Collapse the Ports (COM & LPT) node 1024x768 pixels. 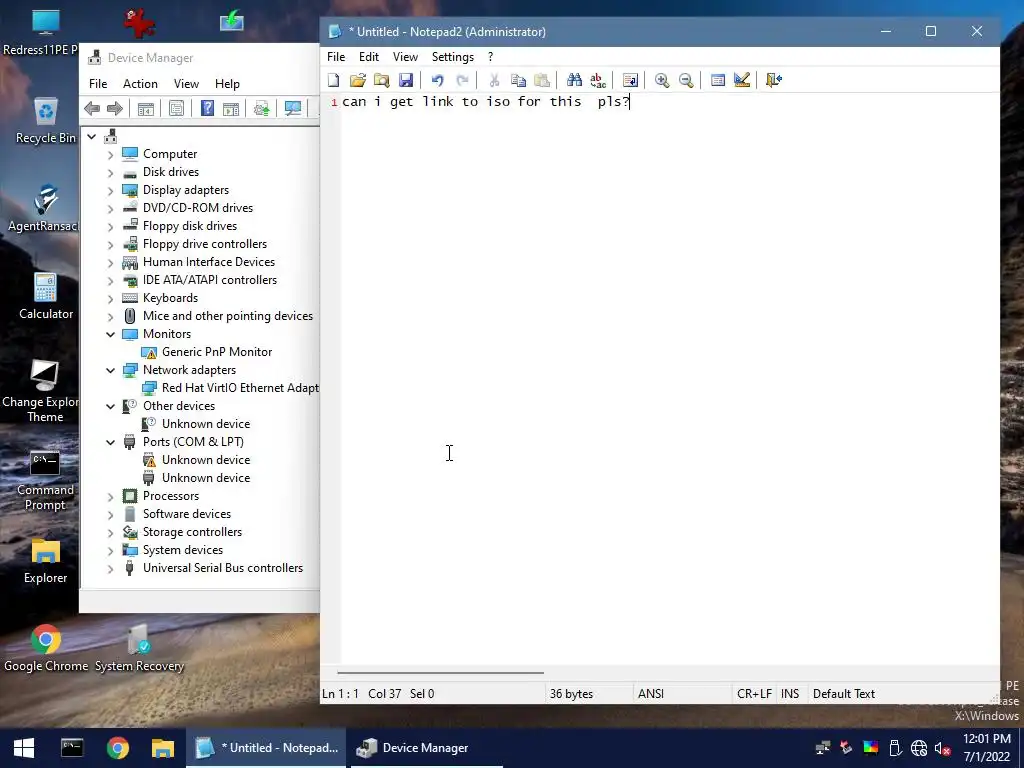pyautogui.click(x=110, y=442)
